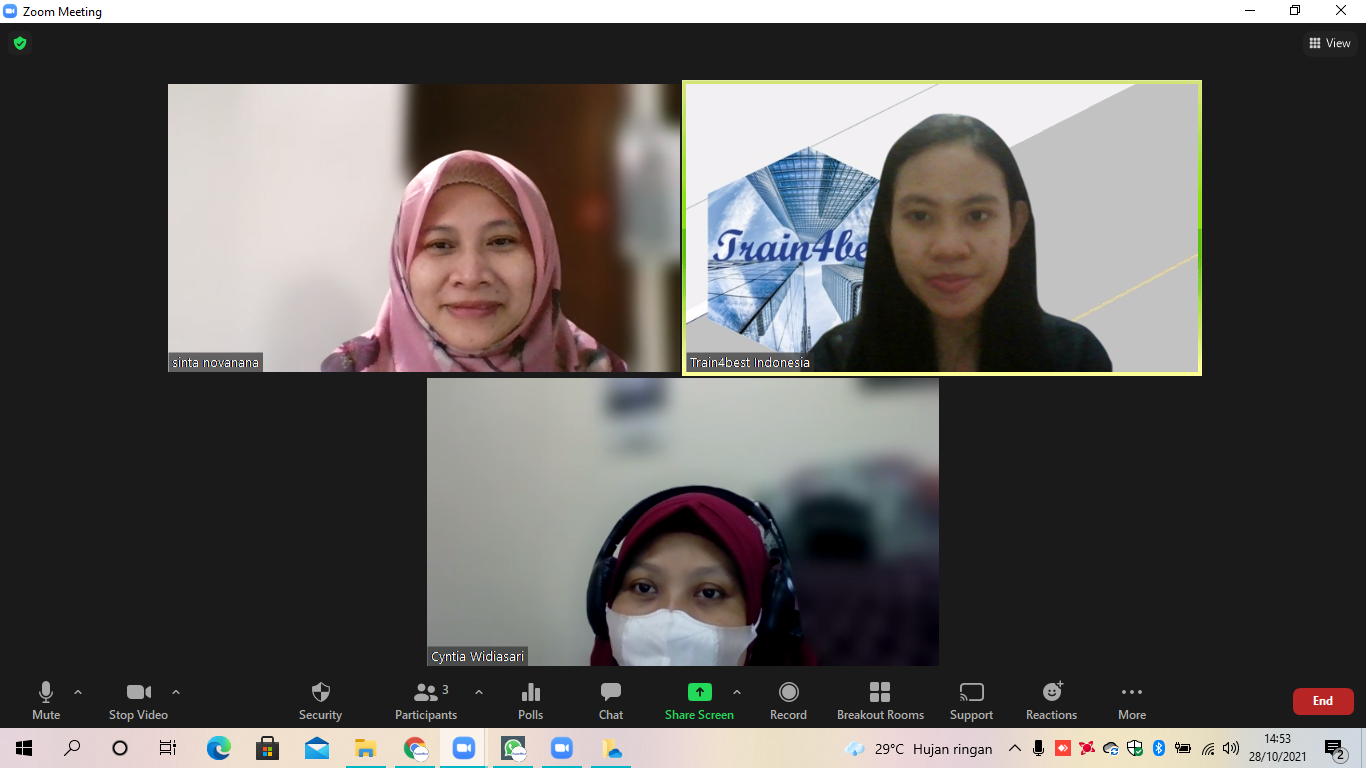Mute the microphone
The width and height of the screenshot is (1366, 768).
point(46,700)
